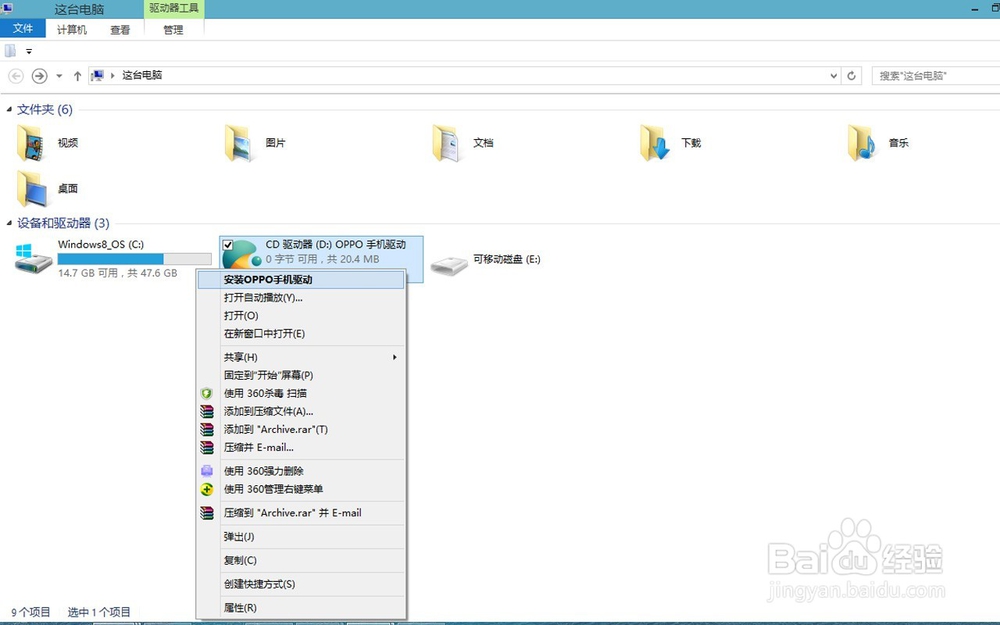Click the 360 antivirus shield icon
The width and height of the screenshot is (1000, 625).
[x=207, y=393]
